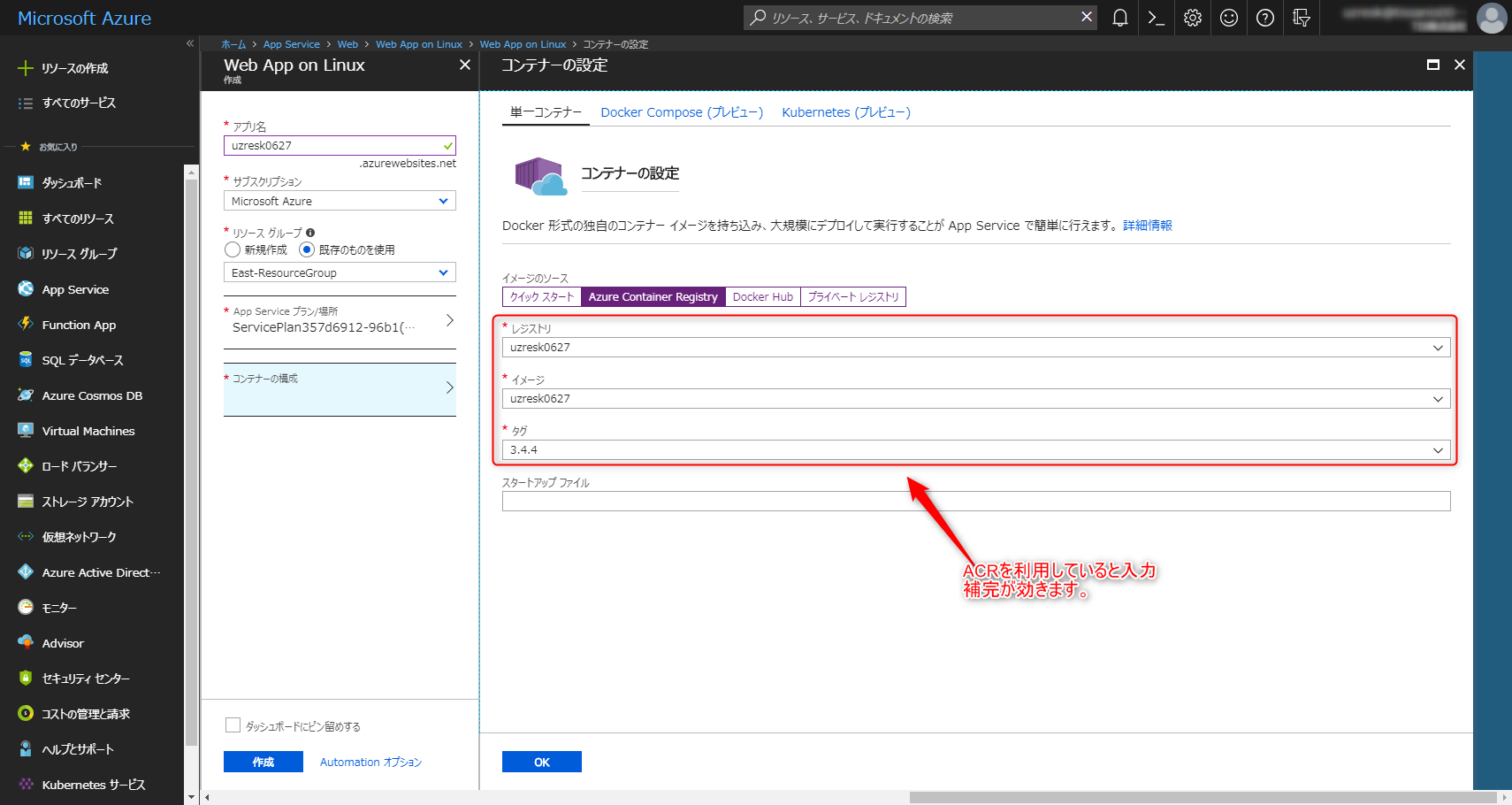The height and width of the screenshot is (805, 1512).
Task: Go to App Service breadcrumb link
Action: [292, 44]
